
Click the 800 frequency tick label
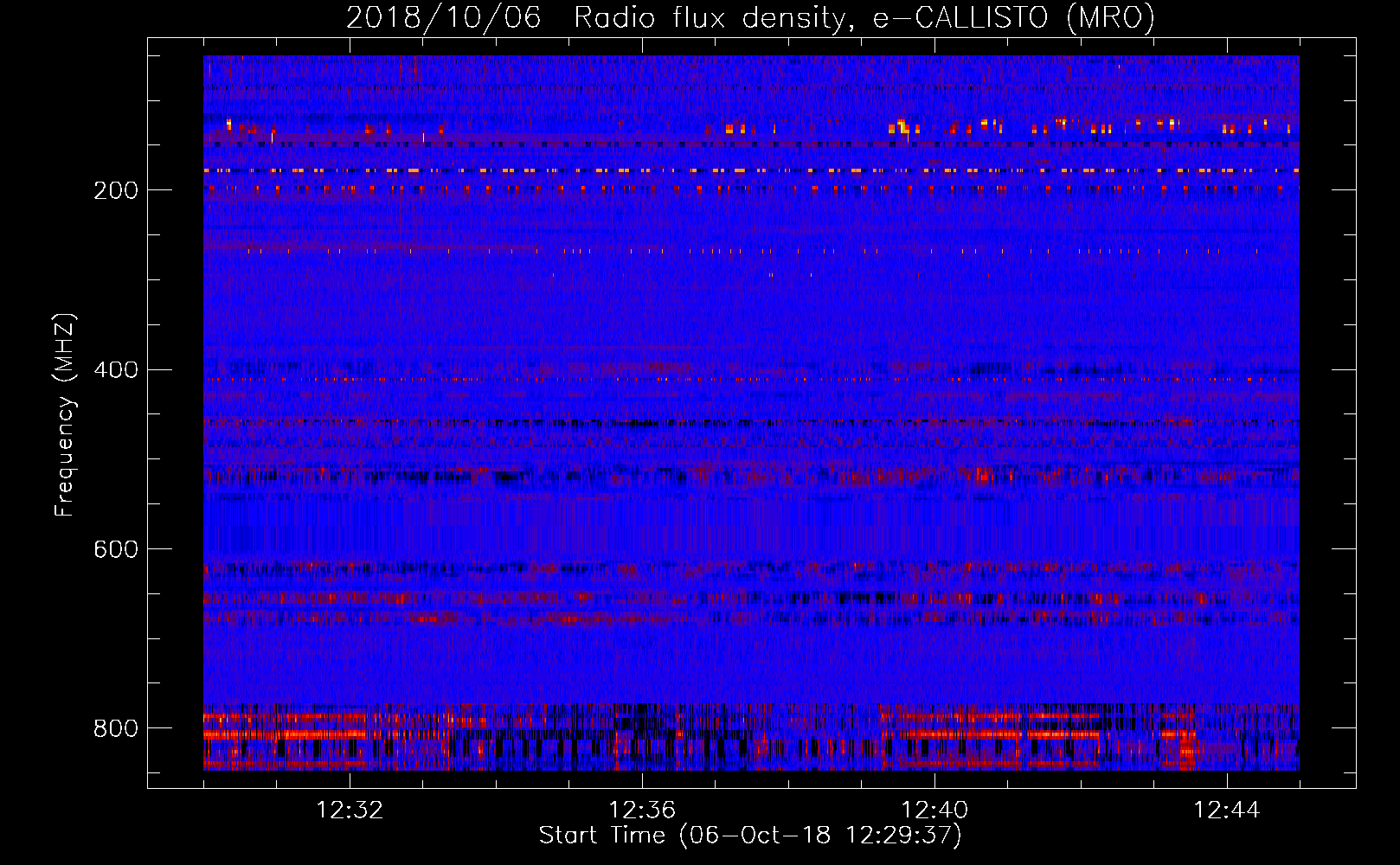pyautogui.click(x=116, y=728)
